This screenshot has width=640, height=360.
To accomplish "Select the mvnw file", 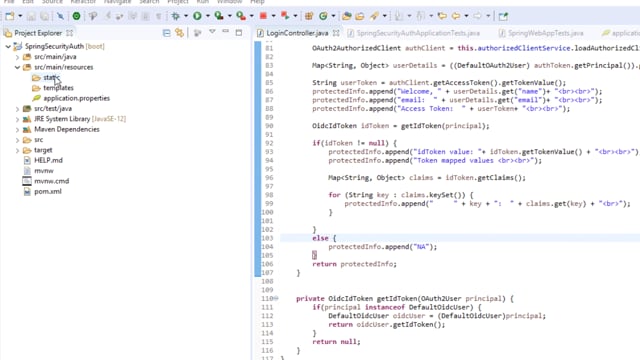I will click(44, 171).
